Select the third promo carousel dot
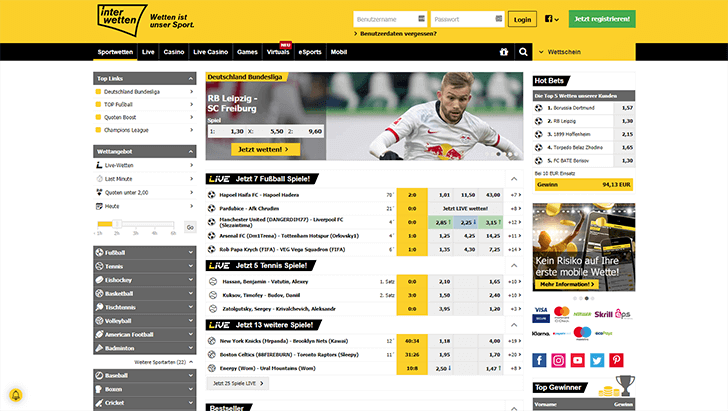 click(x=587, y=298)
